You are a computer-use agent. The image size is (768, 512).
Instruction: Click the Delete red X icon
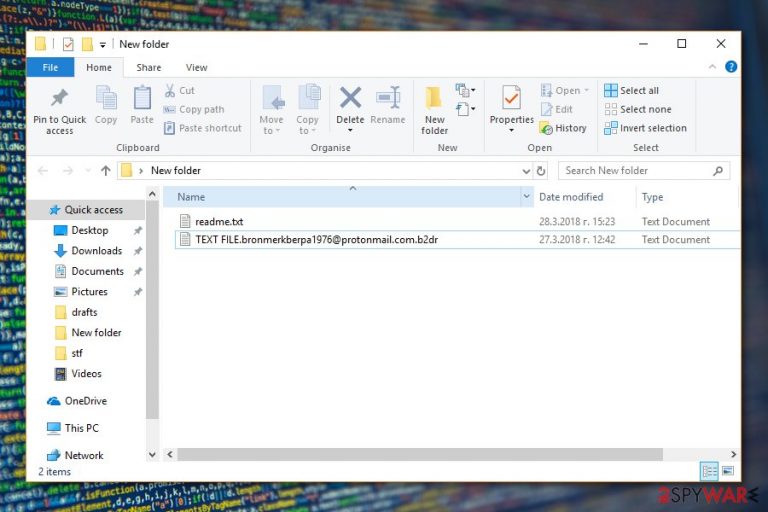(x=350, y=97)
